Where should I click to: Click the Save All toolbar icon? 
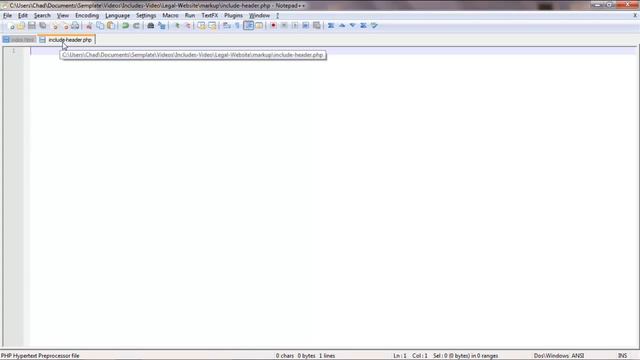click(42, 26)
